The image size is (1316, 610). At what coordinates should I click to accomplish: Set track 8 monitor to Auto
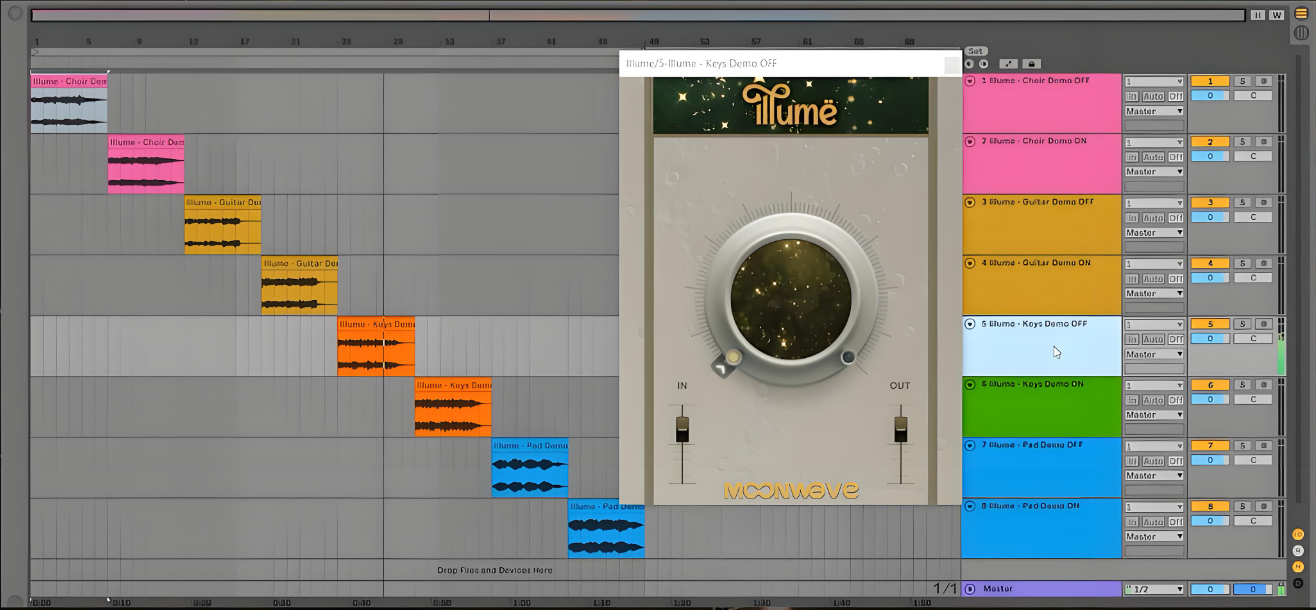click(x=1153, y=521)
